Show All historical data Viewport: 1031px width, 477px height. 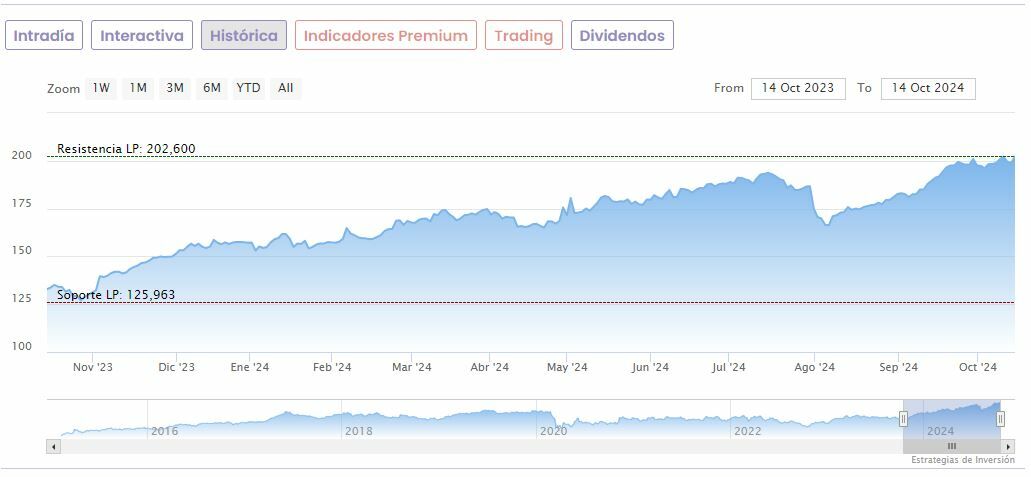[286, 88]
